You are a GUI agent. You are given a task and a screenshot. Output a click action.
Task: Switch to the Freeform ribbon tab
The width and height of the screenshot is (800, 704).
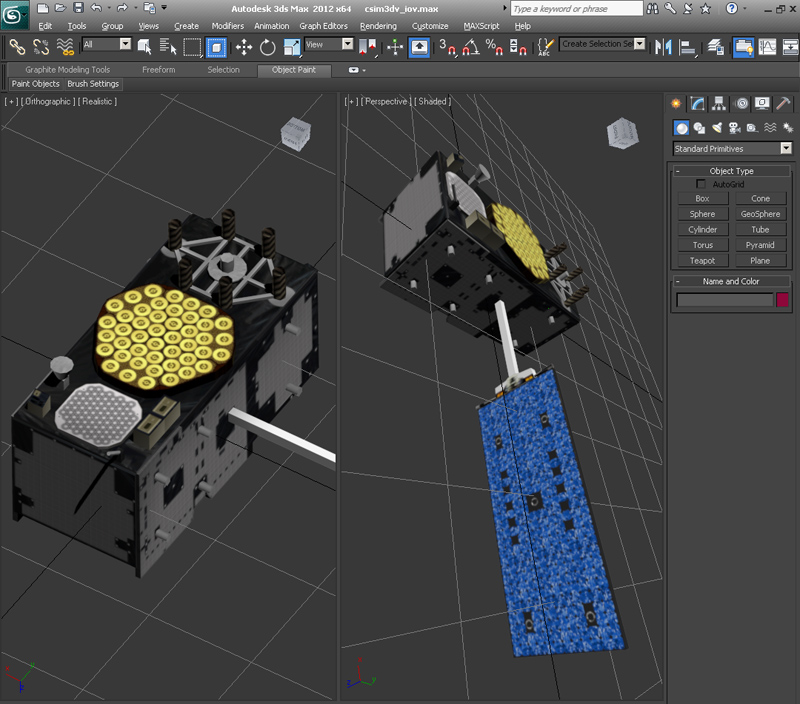pos(158,70)
